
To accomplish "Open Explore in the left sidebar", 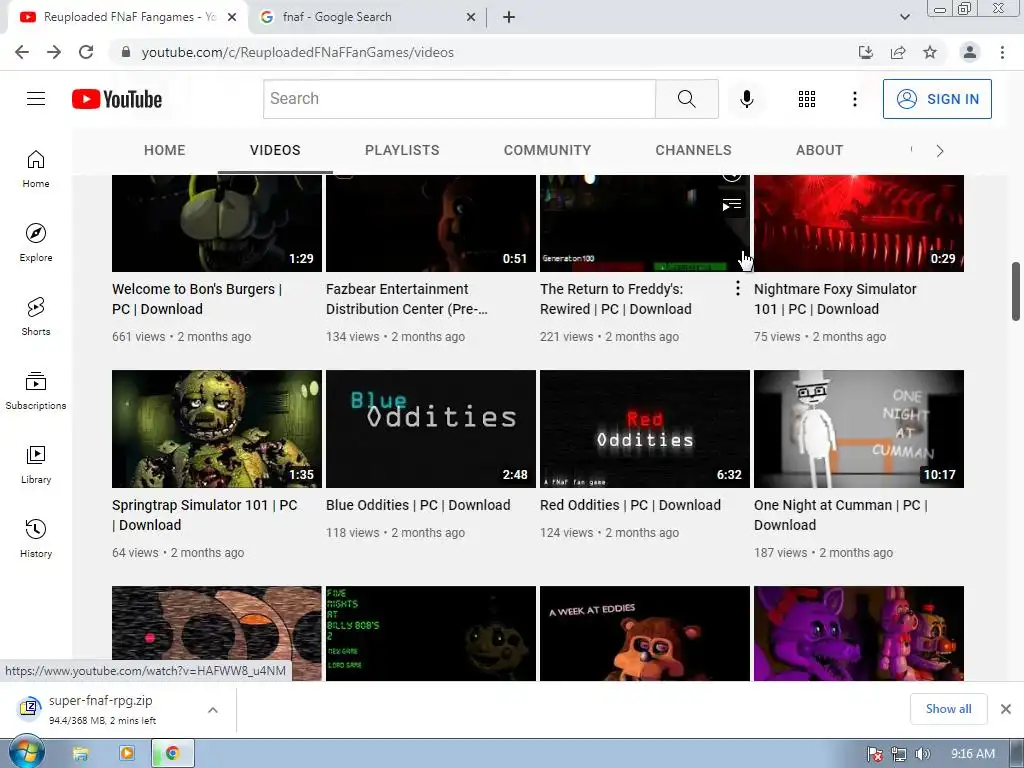I will pyautogui.click(x=36, y=243).
